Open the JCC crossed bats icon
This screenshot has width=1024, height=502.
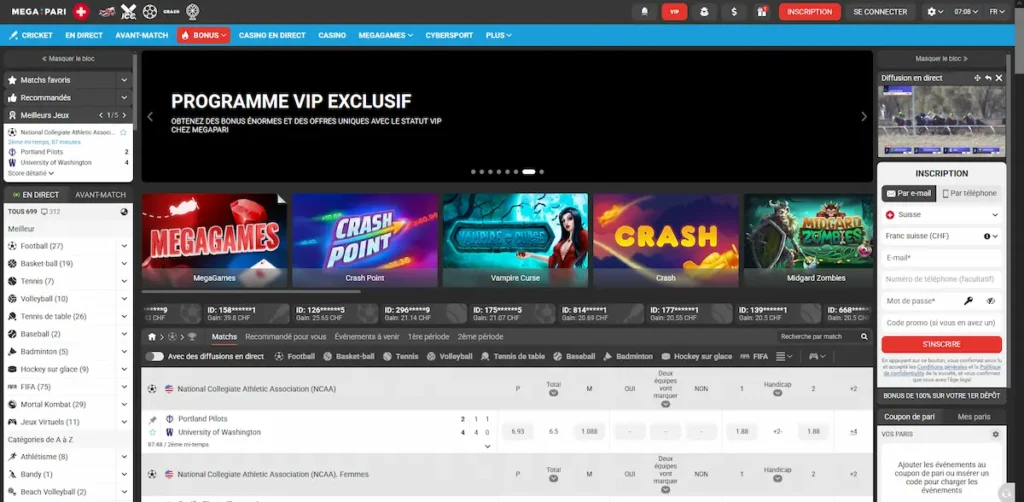pyautogui.click(x=129, y=12)
